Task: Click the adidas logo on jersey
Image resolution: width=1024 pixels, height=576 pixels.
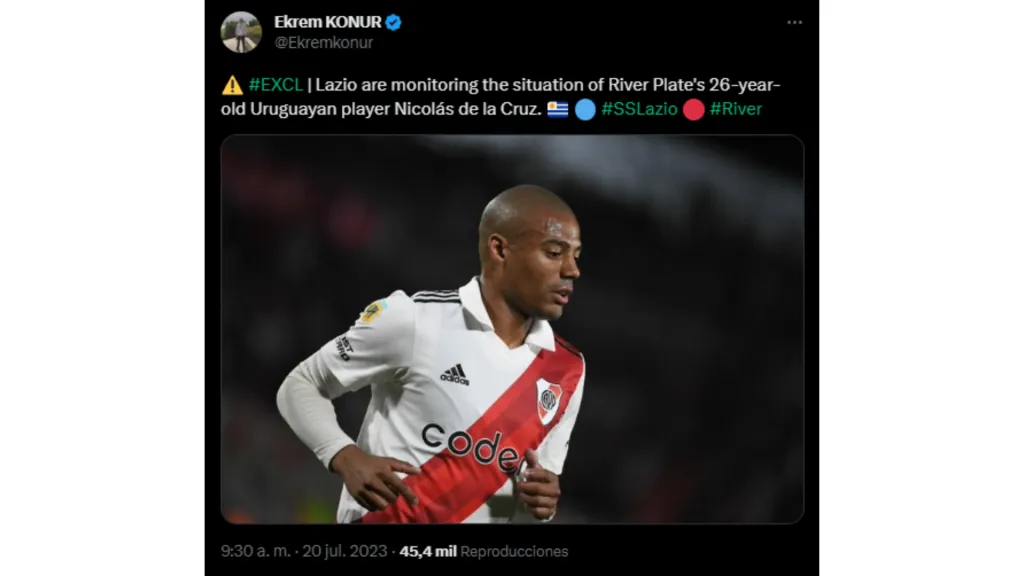Action: click(455, 374)
